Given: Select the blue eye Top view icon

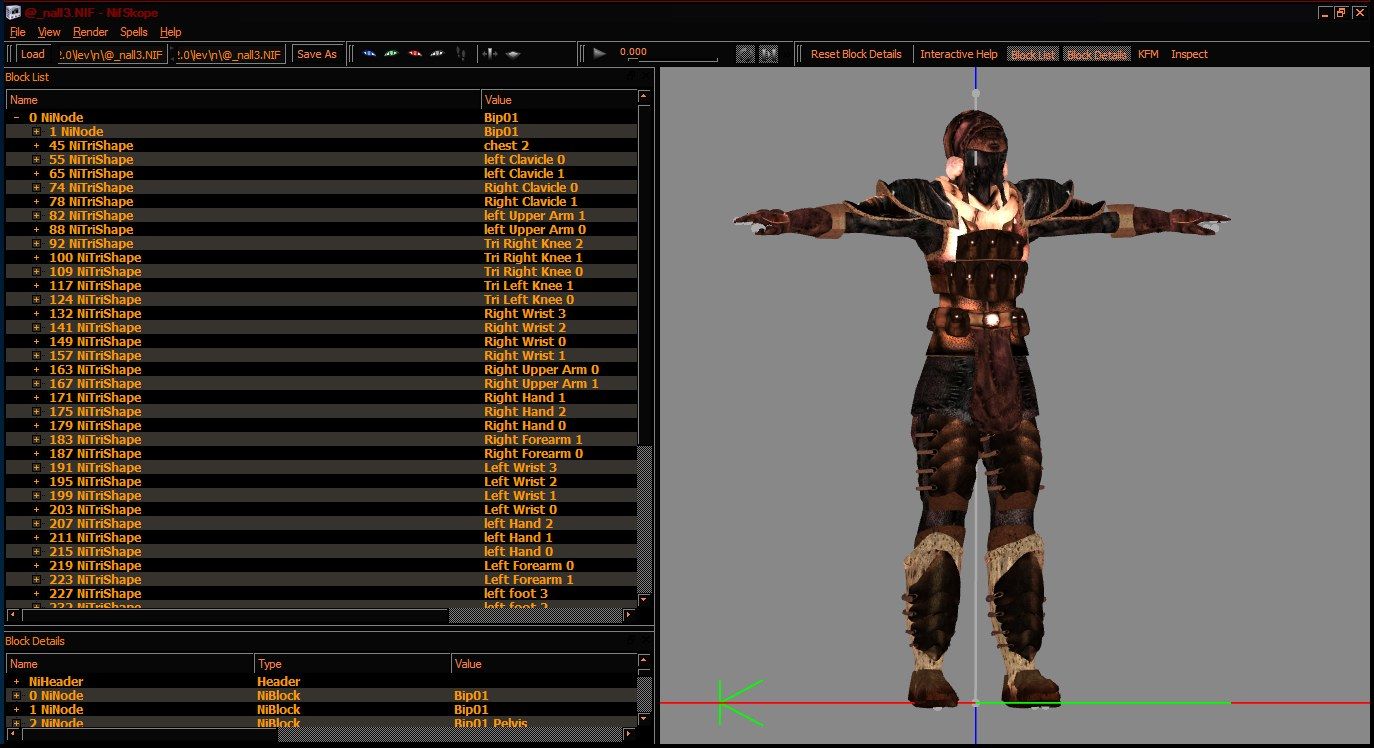Looking at the screenshot, I should tap(369, 54).
